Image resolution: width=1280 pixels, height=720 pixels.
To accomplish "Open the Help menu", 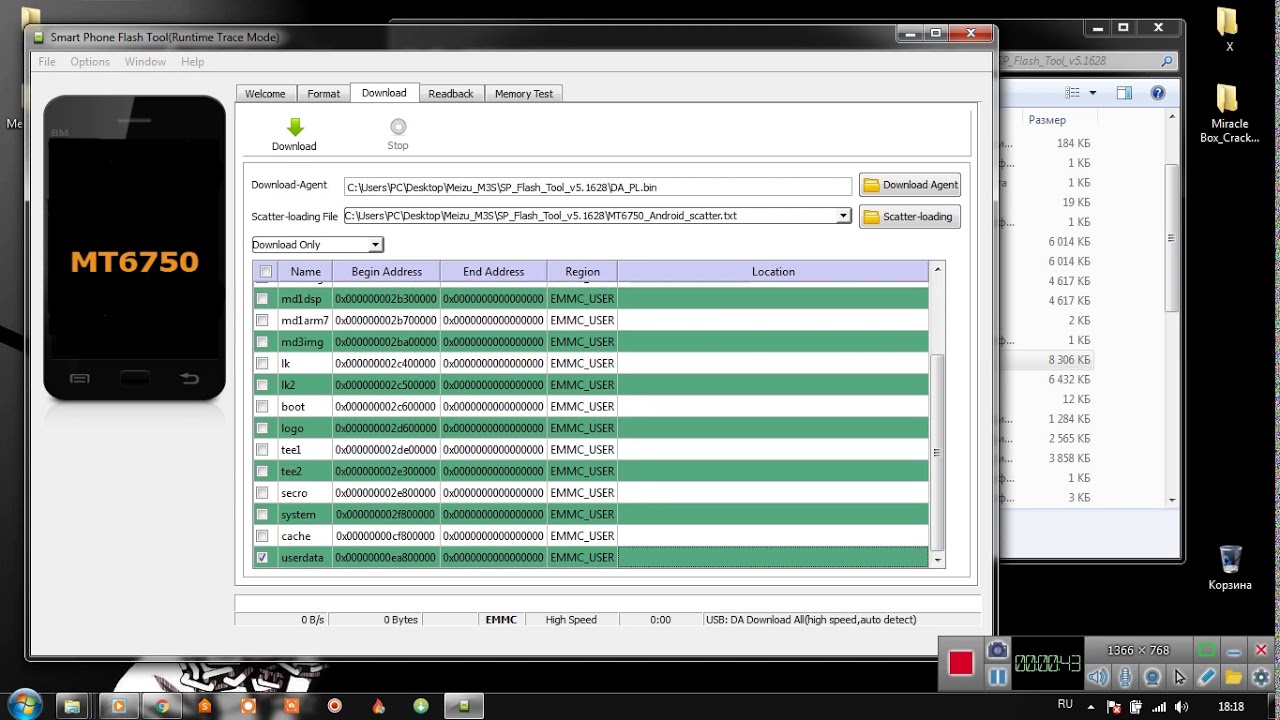I will click(x=192, y=62).
